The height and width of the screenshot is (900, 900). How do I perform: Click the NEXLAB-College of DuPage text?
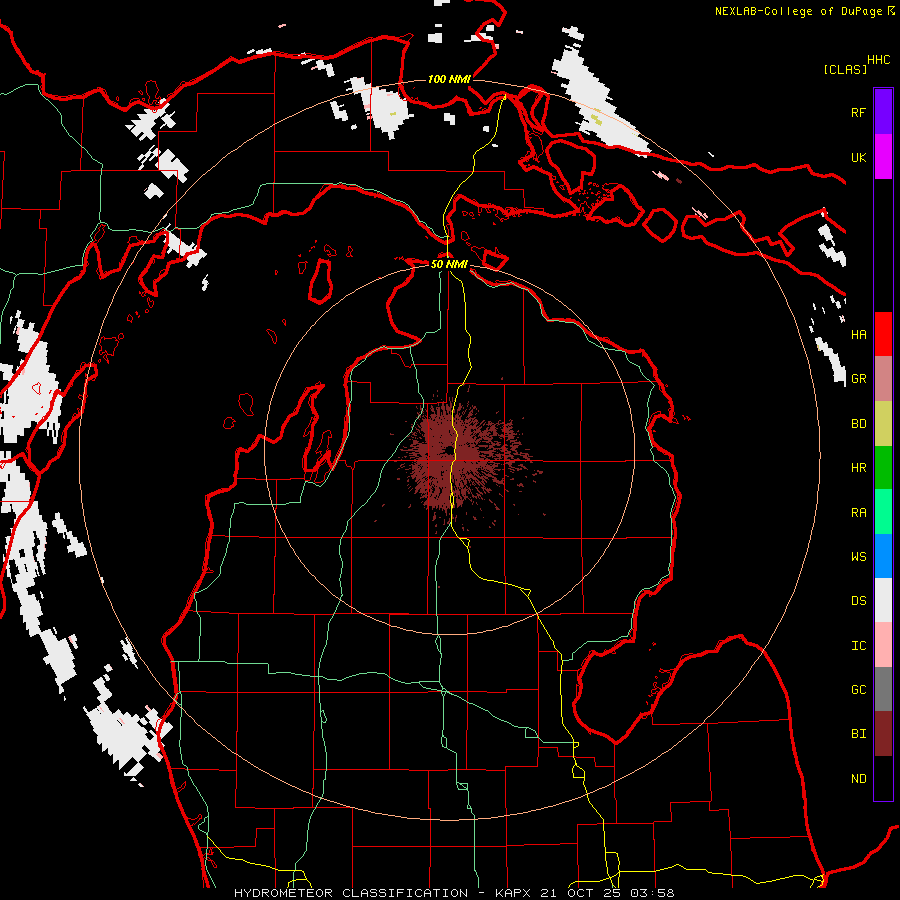798,11
